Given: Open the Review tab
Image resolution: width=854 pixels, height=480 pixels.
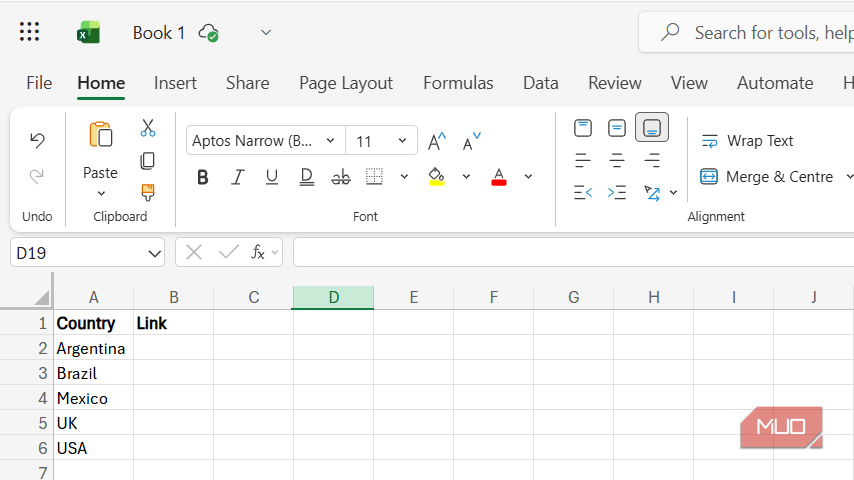Looking at the screenshot, I should pos(615,83).
